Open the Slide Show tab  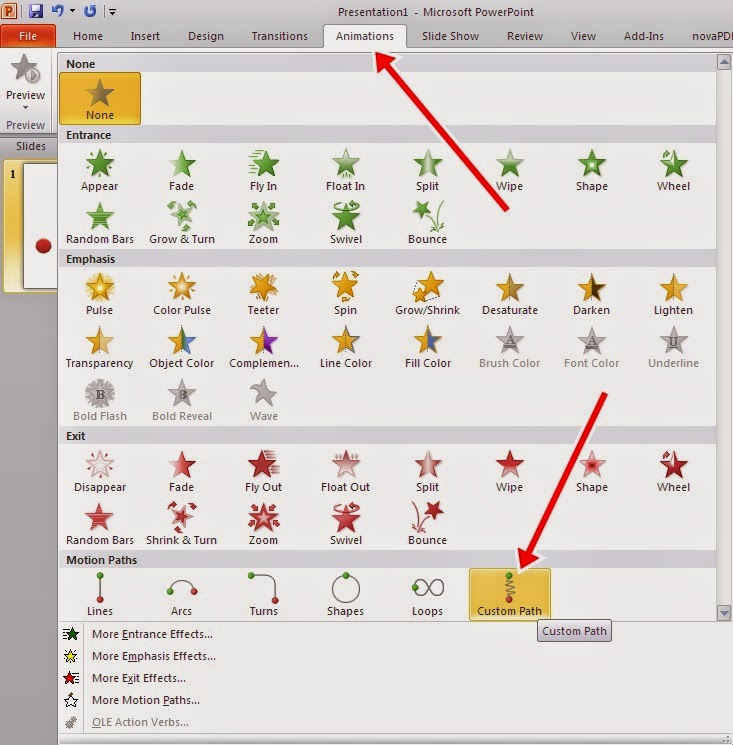[450, 36]
